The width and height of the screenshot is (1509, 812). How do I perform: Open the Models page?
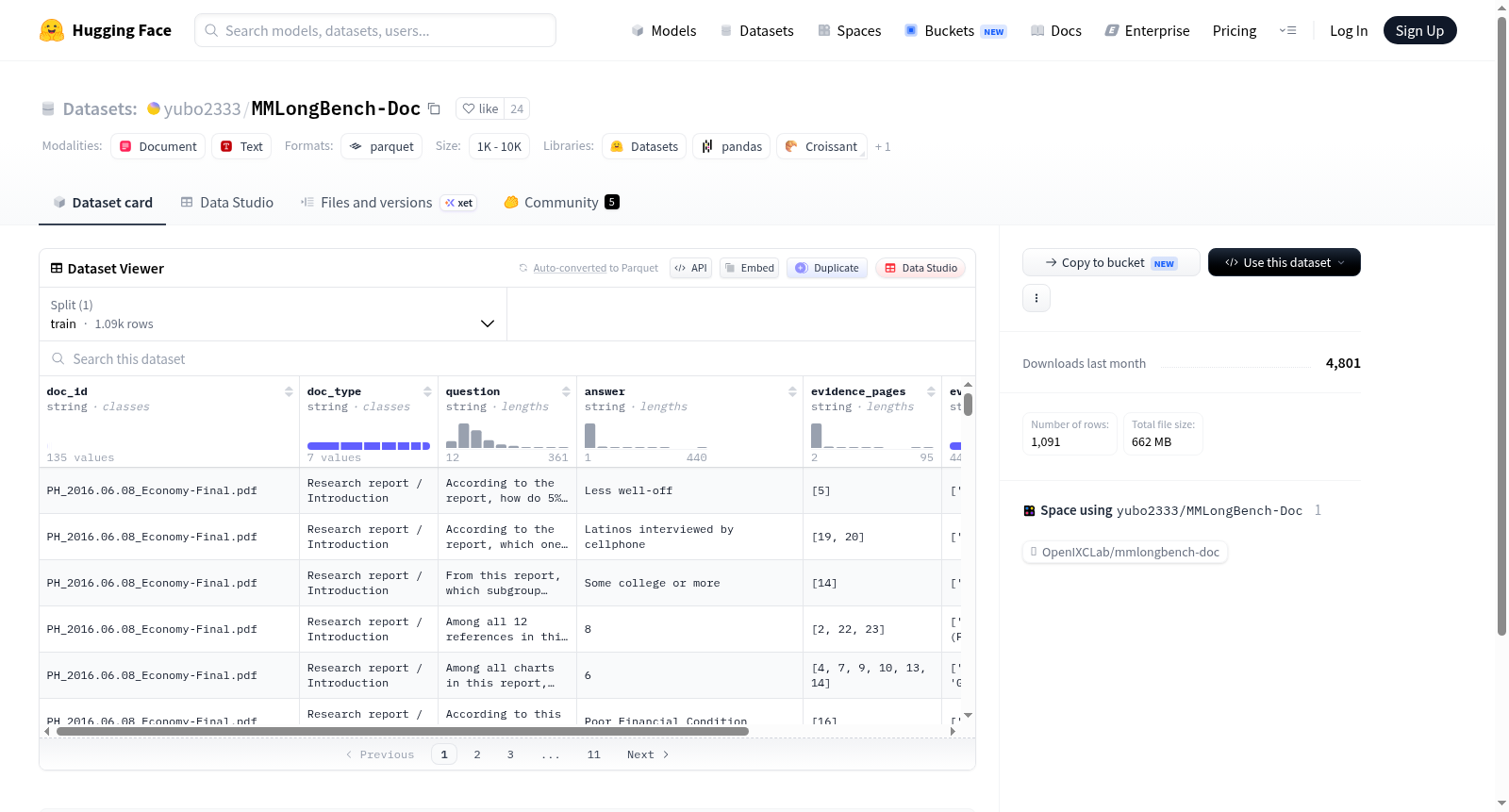[x=664, y=30]
